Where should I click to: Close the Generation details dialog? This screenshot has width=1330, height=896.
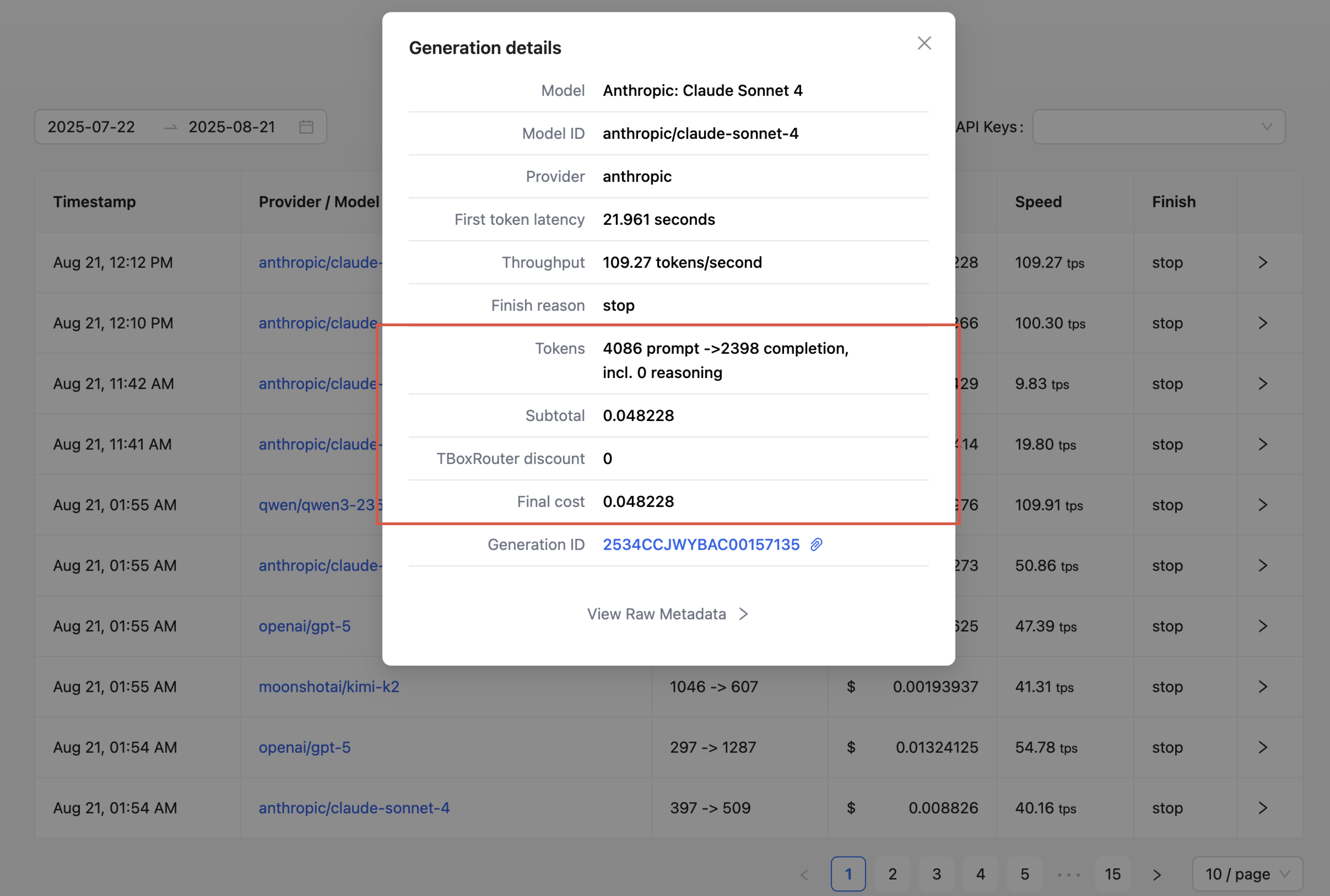click(x=924, y=44)
